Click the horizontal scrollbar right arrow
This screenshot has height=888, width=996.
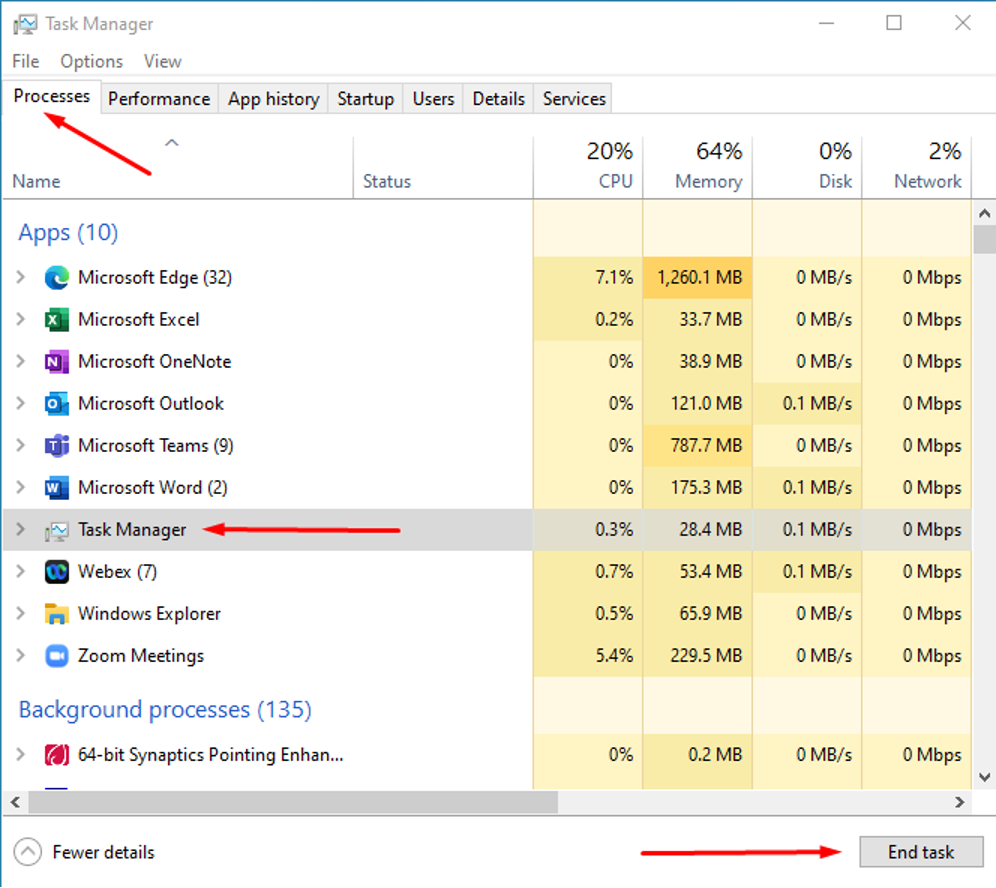click(x=960, y=802)
